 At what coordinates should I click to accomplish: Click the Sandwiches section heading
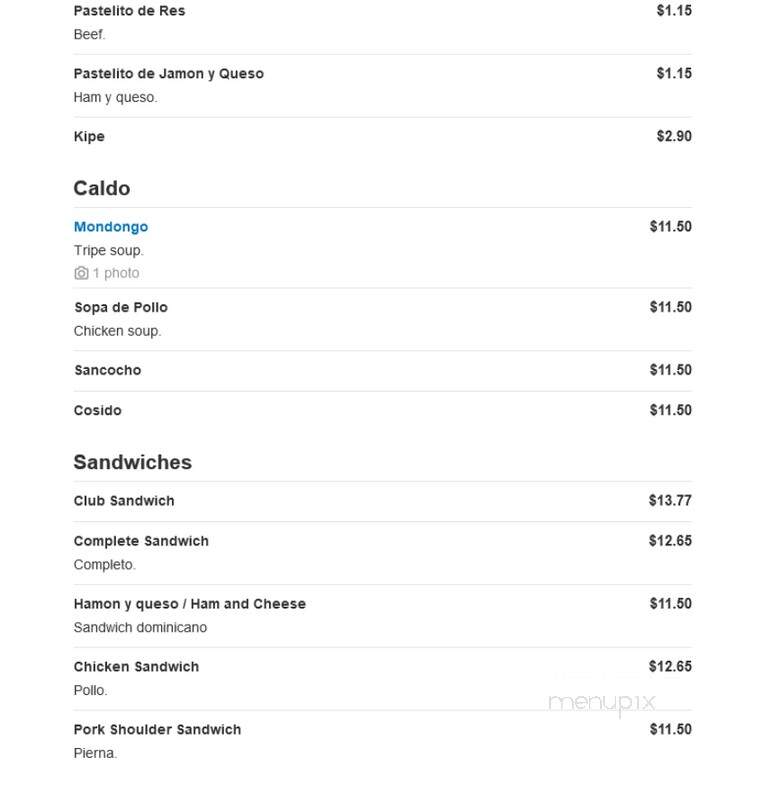point(133,462)
